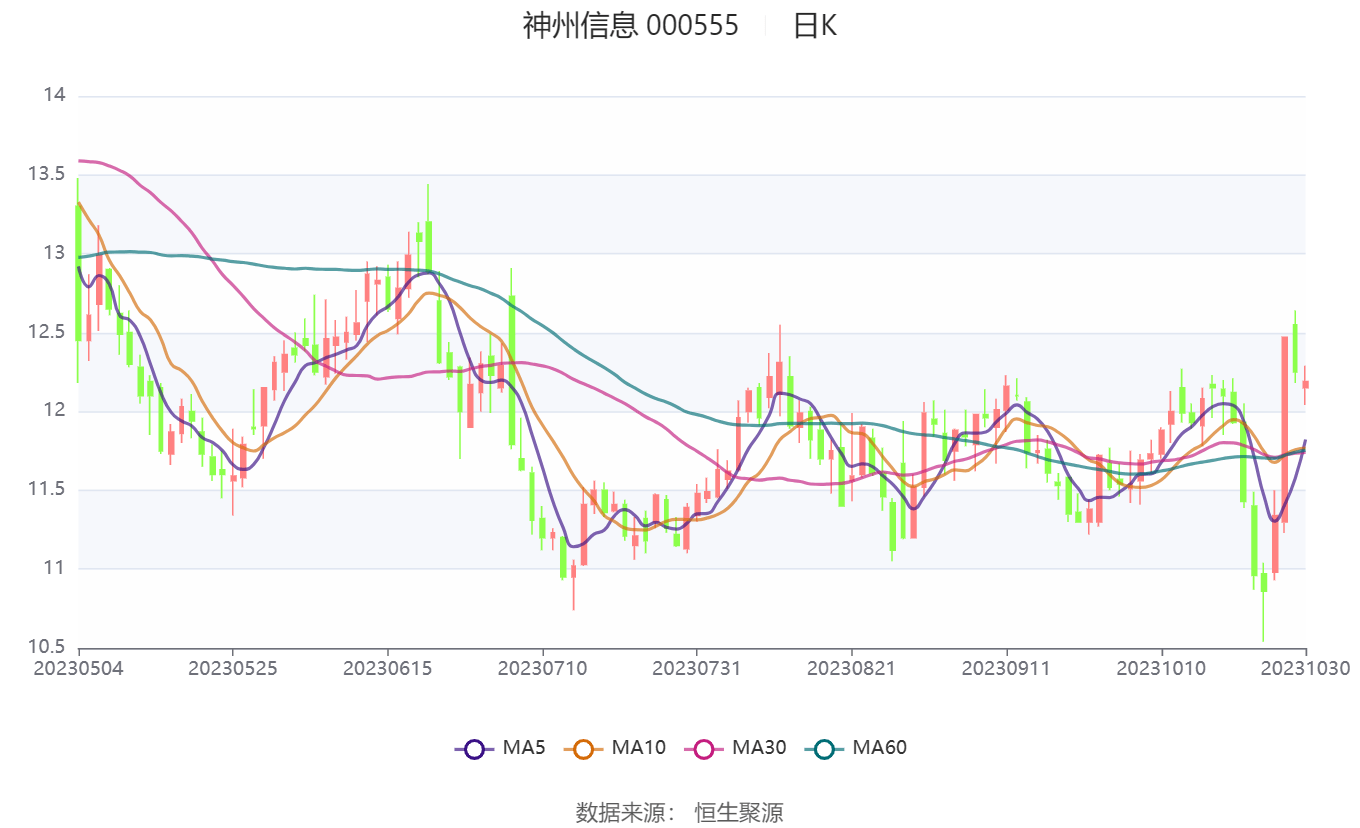The image size is (1360, 828).
Task: Click the 20230615 date label
Action: pos(388,668)
